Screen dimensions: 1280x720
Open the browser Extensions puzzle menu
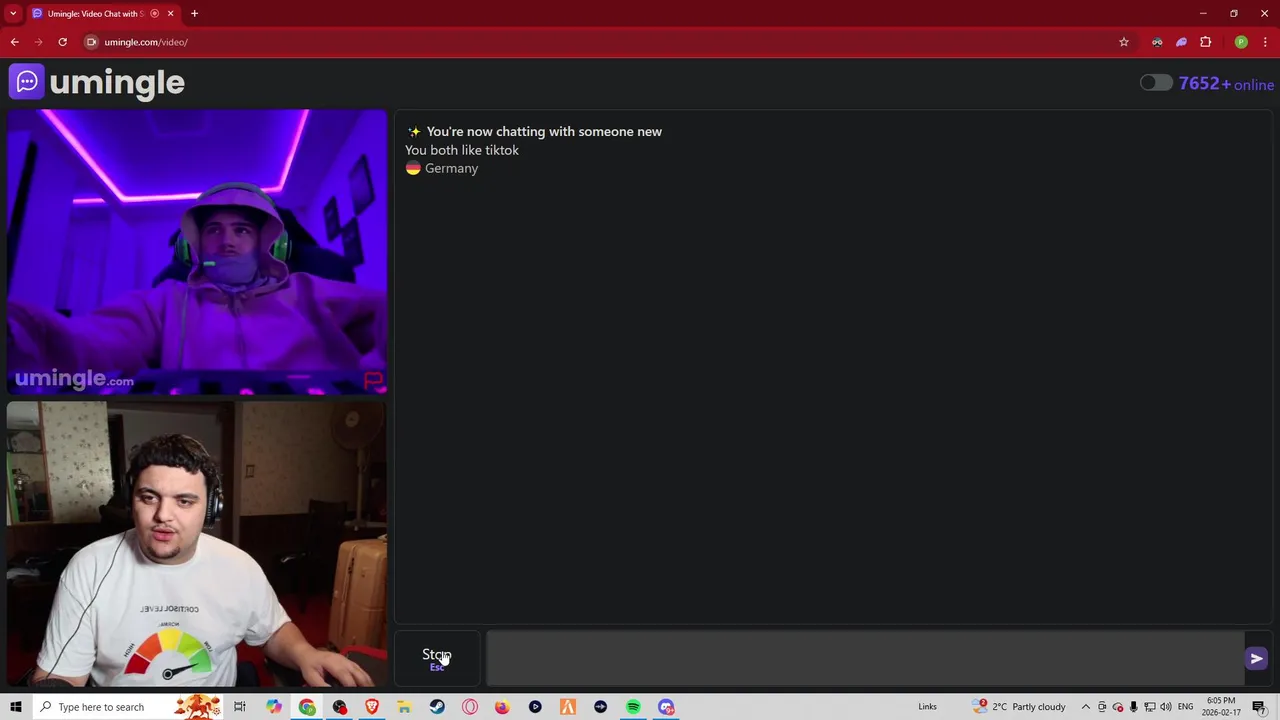click(x=1205, y=42)
